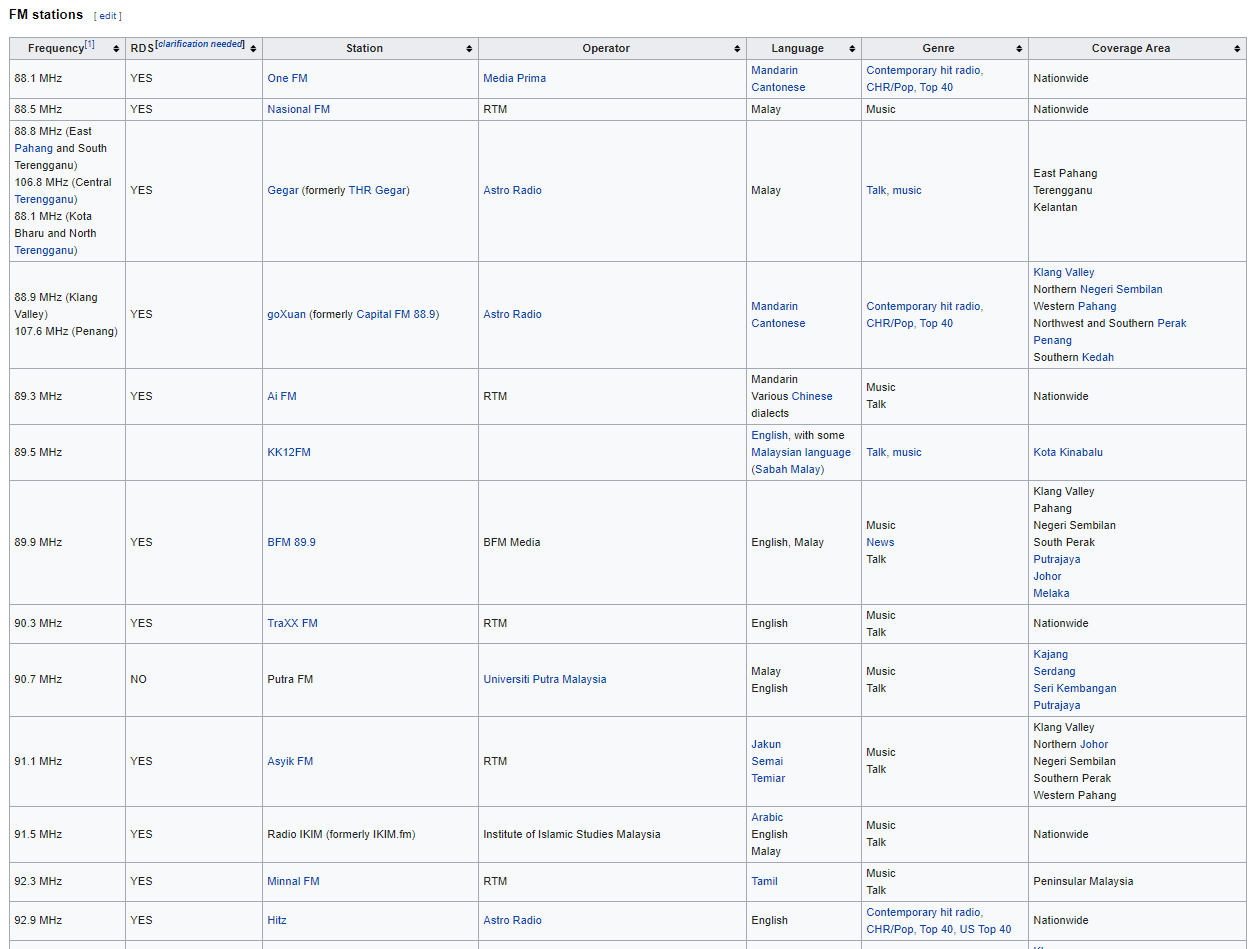The height and width of the screenshot is (949, 1254).
Task: Sort by Station using header arrows
Action: pyautogui.click(x=469, y=49)
